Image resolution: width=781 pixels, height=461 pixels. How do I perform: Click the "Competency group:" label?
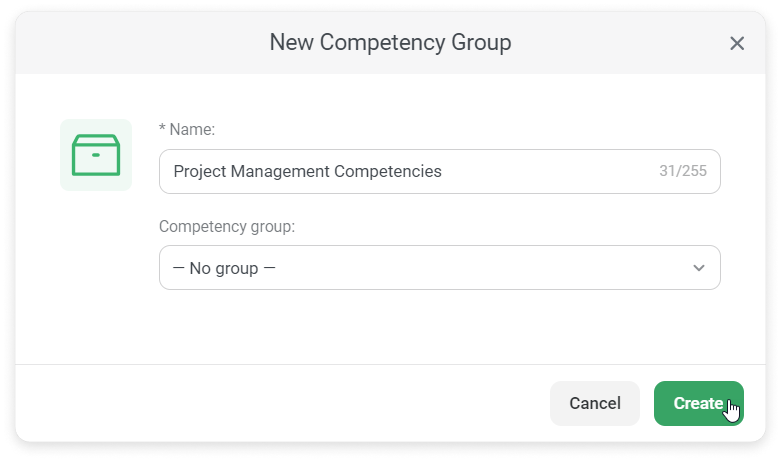[x=227, y=227]
